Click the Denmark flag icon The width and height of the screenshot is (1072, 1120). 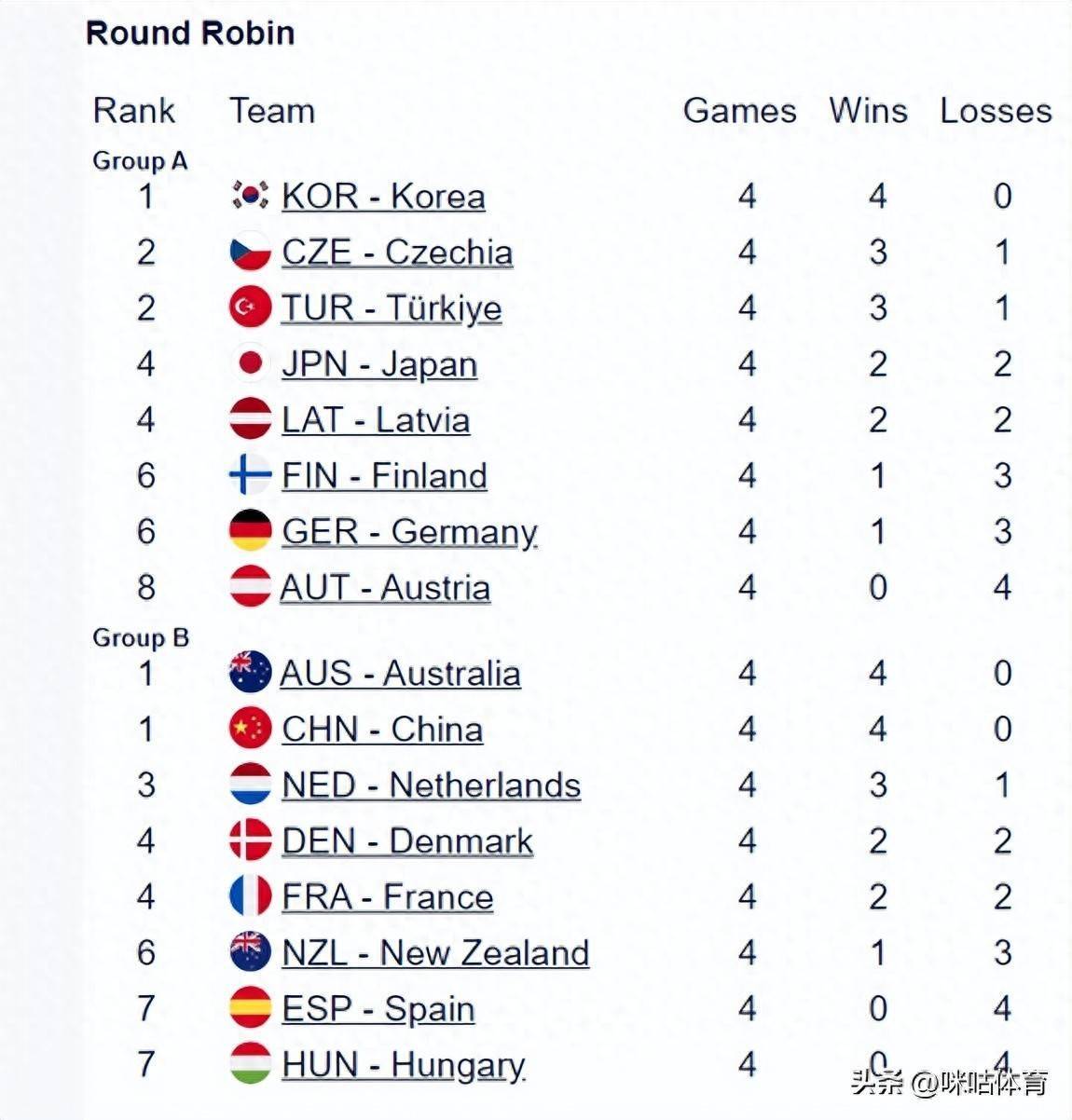tap(250, 840)
